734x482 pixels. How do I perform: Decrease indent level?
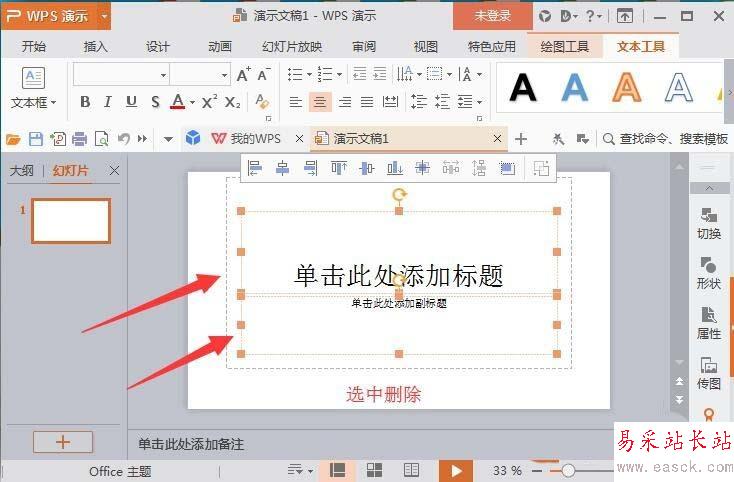[360, 74]
